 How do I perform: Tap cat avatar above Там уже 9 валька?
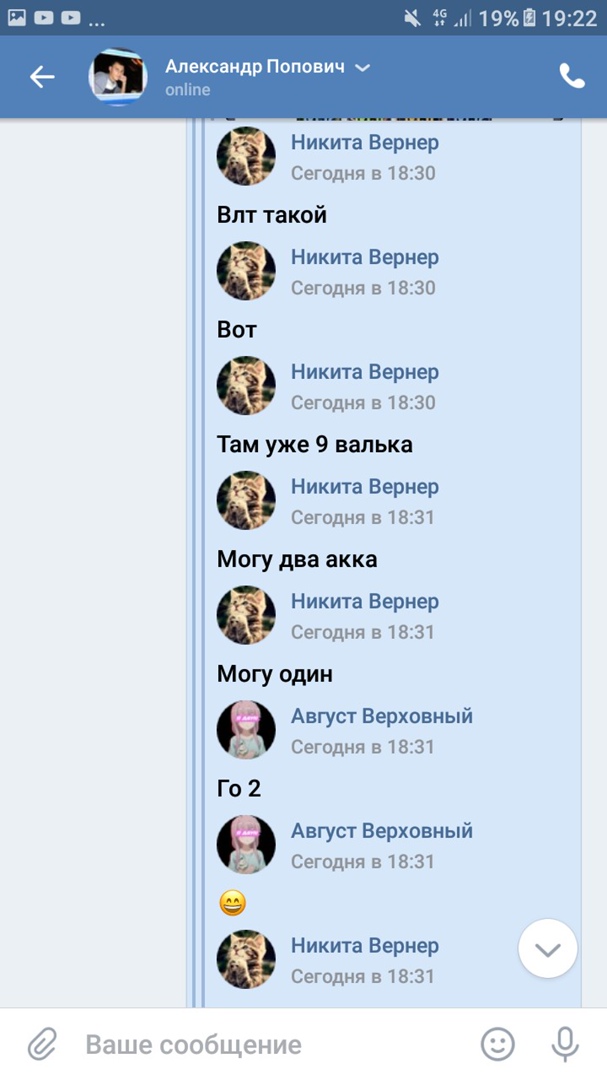[x=246, y=387]
